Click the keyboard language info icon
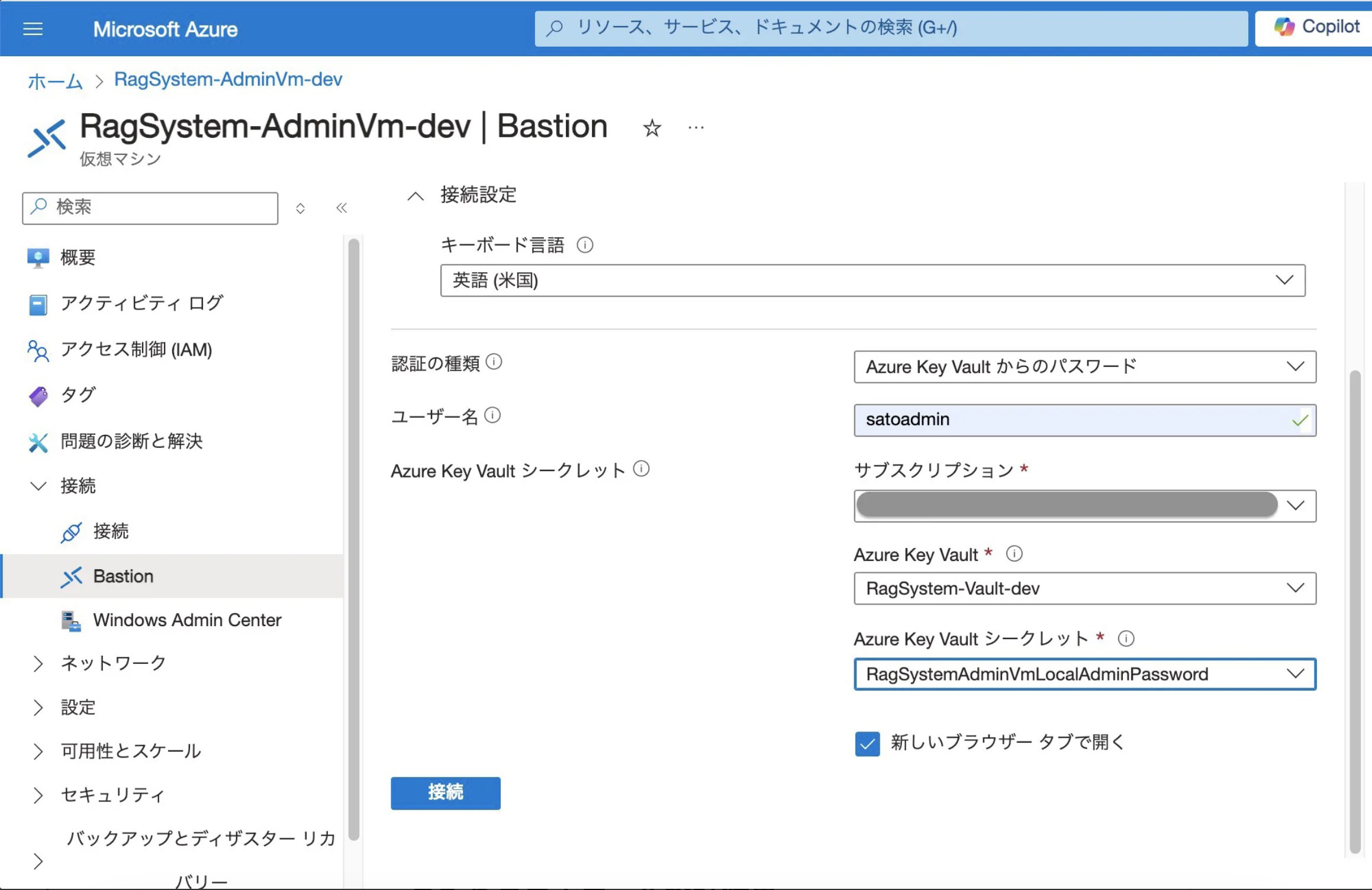Viewport: 1372px width, 890px height. click(x=585, y=245)
